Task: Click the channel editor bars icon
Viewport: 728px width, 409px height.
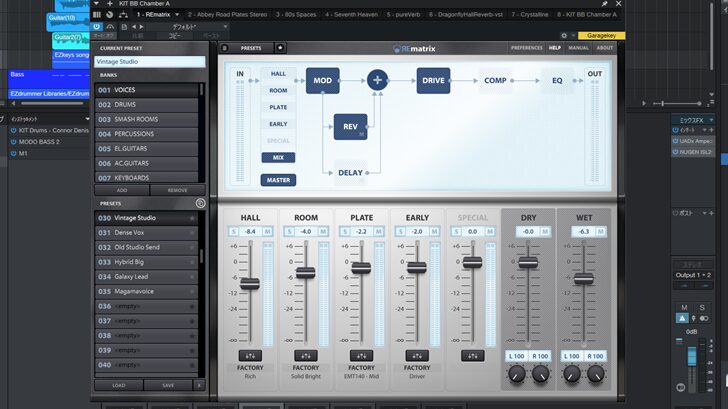Action: [97, 14]
